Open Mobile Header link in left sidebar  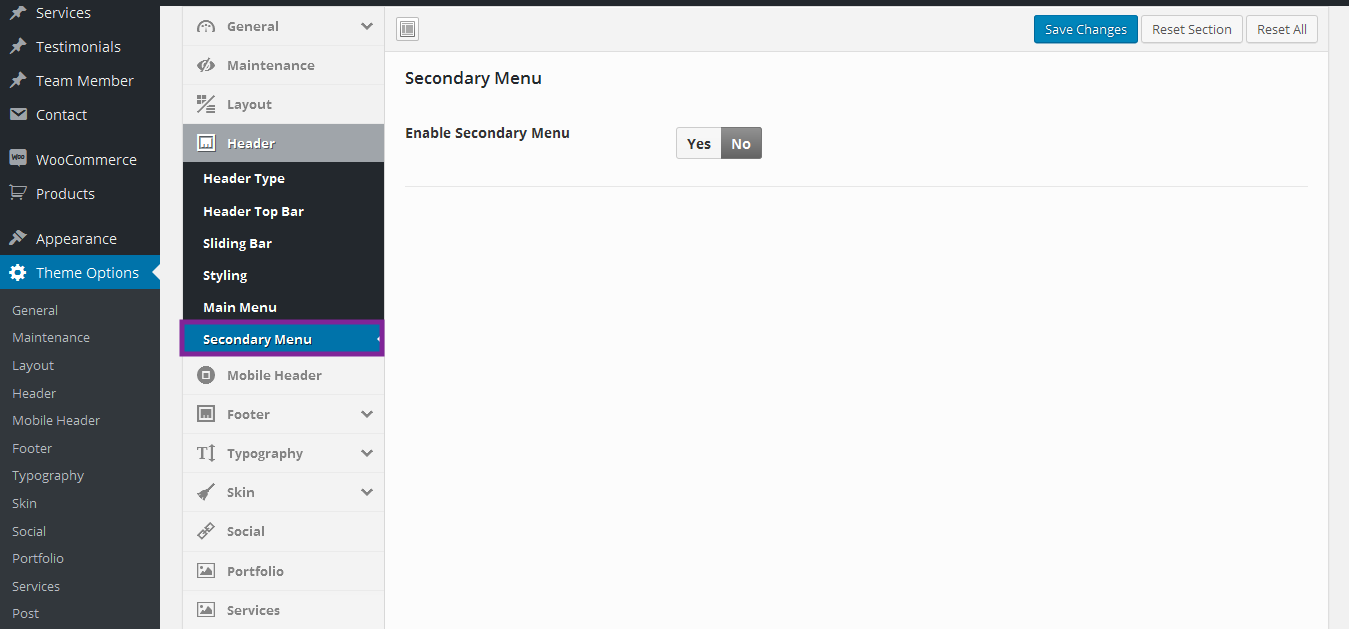(x=56, y=420)
